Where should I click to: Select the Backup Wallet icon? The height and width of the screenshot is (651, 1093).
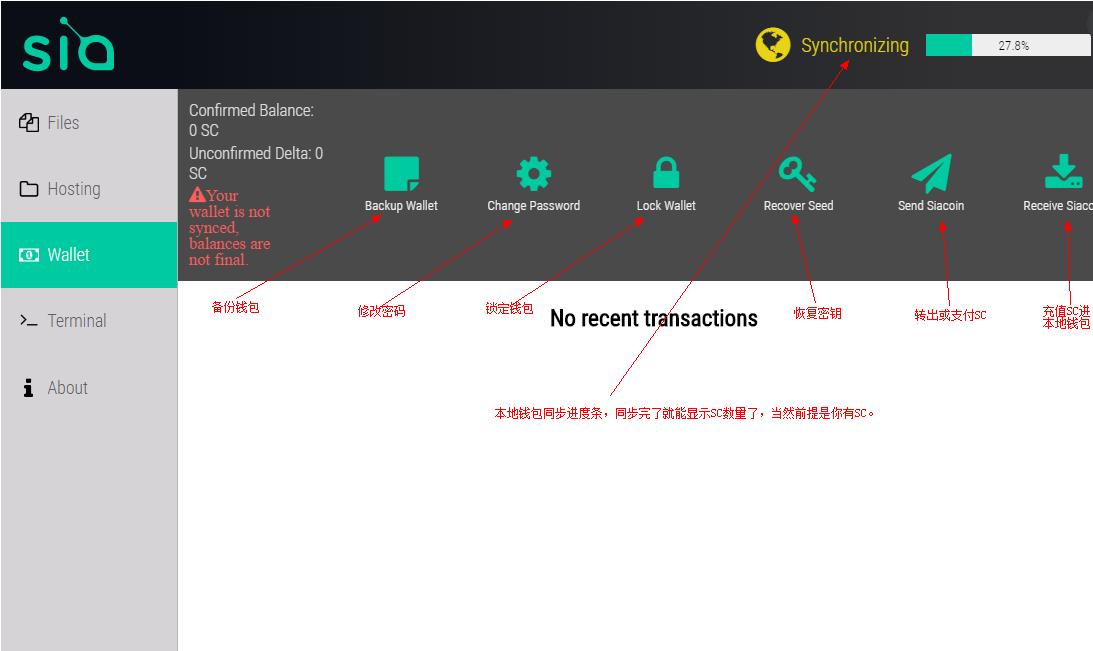401,172
